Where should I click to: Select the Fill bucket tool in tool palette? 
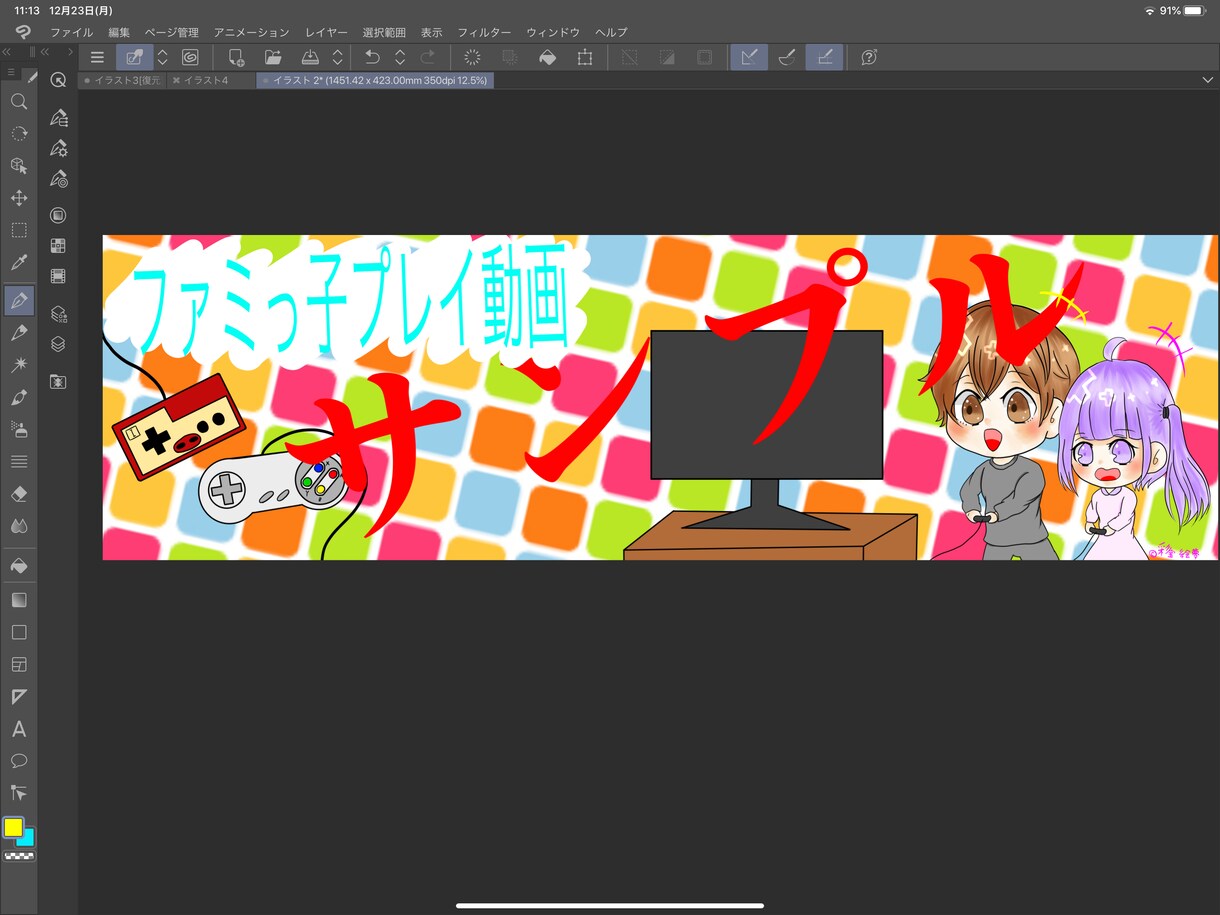(19, 565)
